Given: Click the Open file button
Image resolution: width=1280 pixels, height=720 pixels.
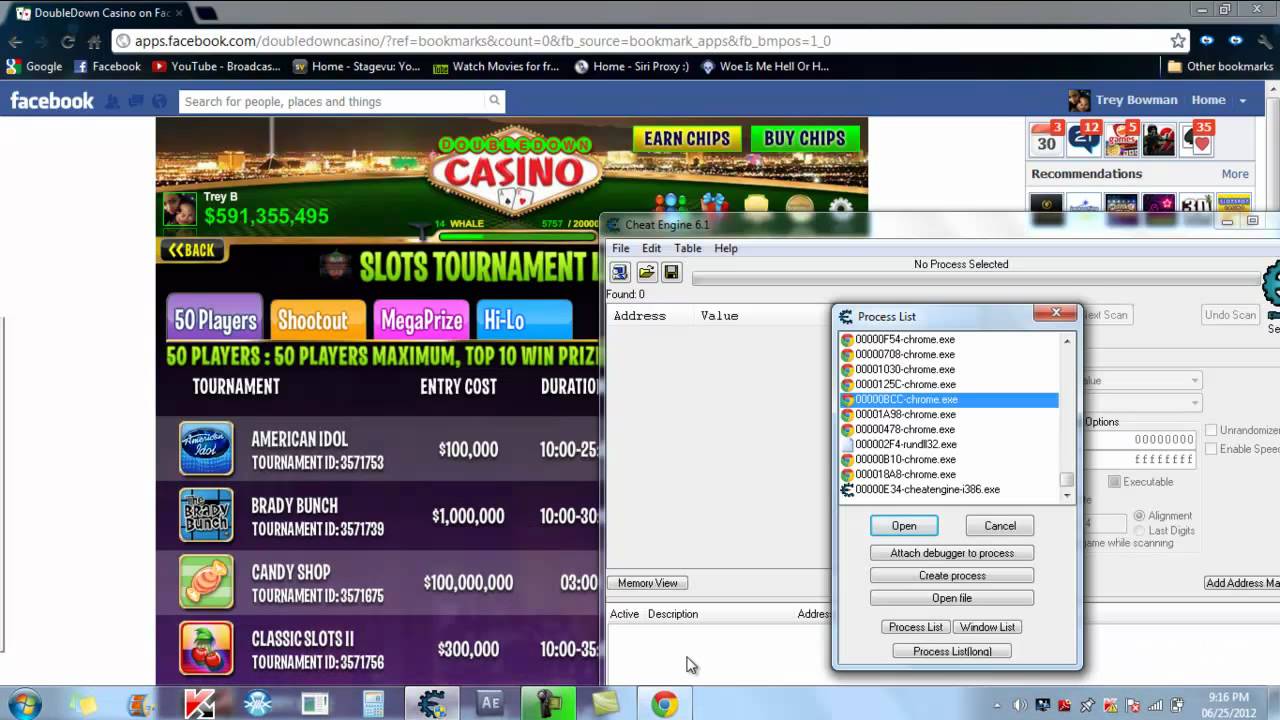Looking at the screenshot, I should pos(952,598).
